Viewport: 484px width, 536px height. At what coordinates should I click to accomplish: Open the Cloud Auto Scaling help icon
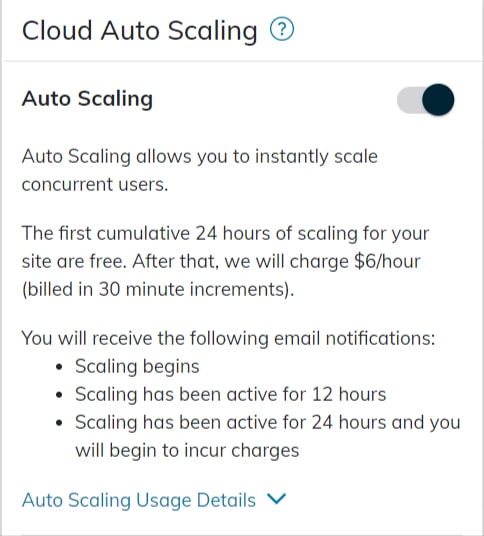(x=282, y=29)
